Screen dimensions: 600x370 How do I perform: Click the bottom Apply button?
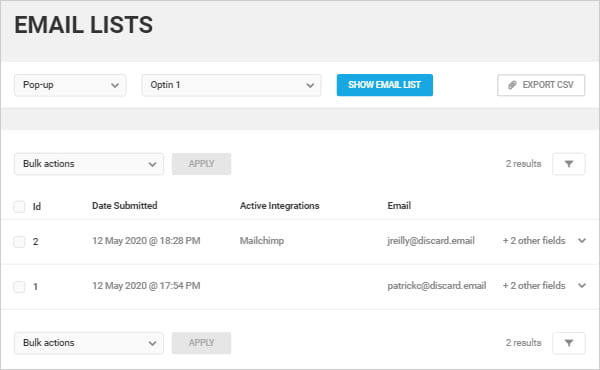point(201,343)
